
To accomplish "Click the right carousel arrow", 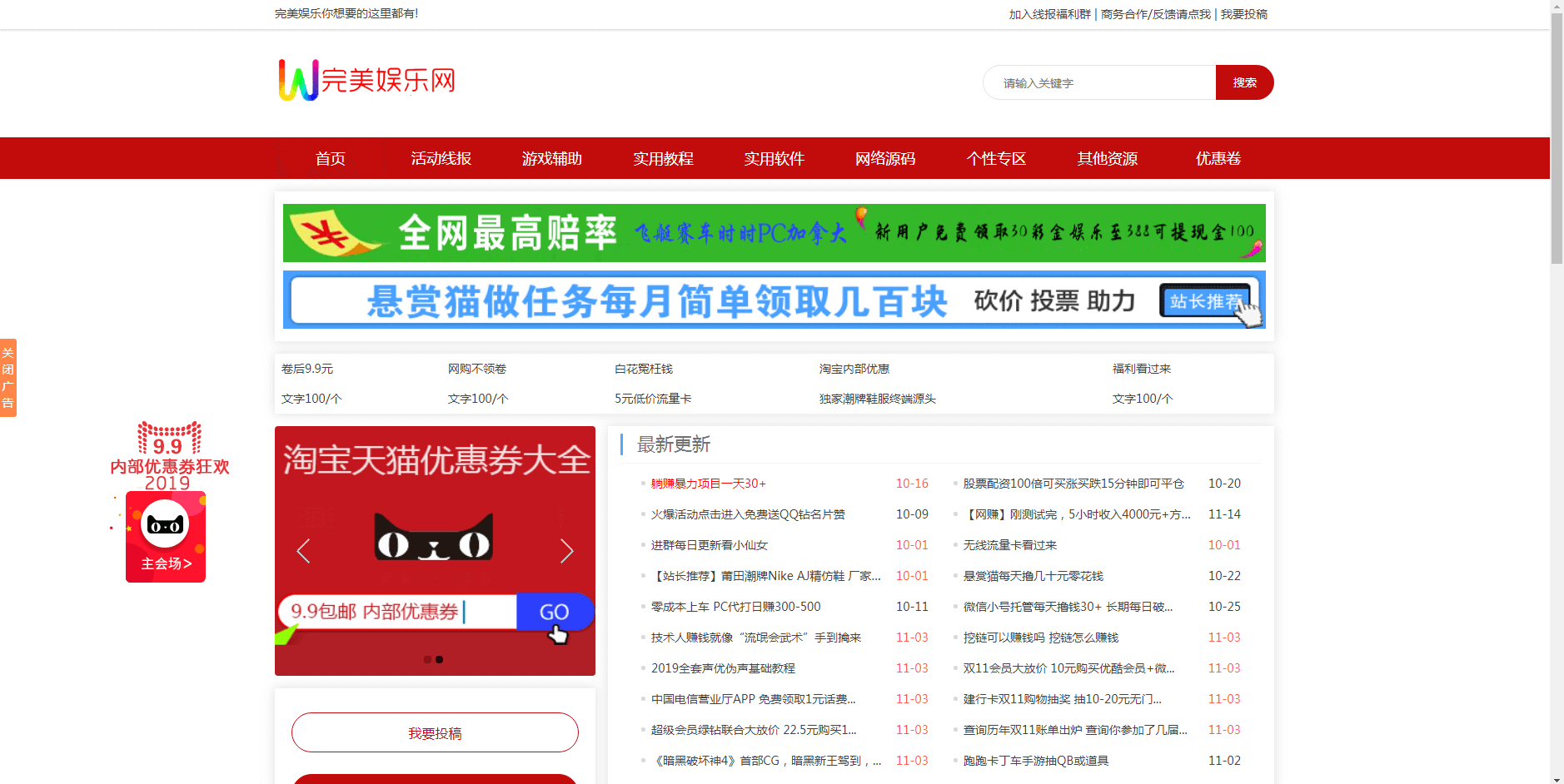I will (567, 551).
